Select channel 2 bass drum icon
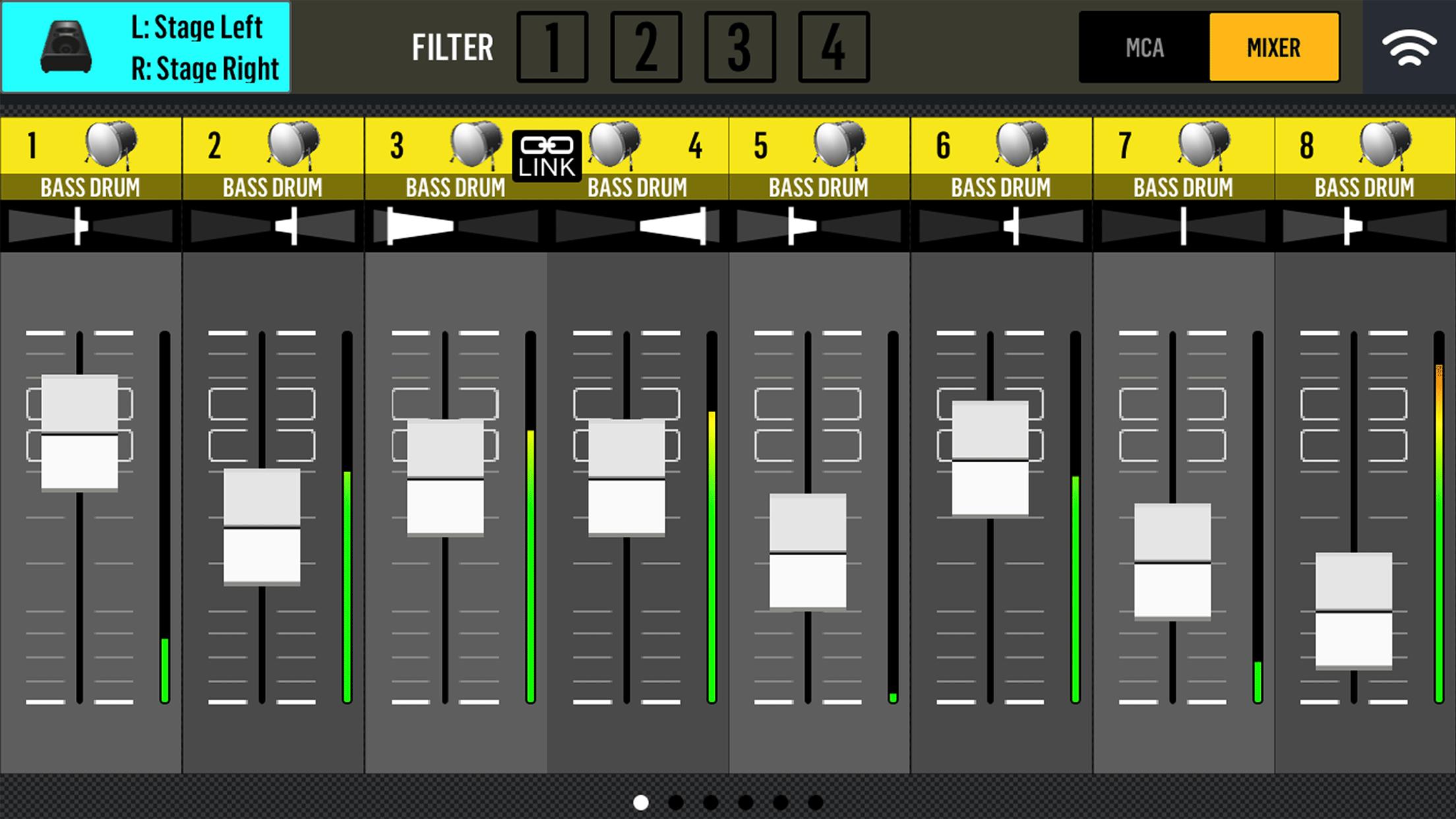Screen dimensions: 1456x819 (x=293, y=144)
